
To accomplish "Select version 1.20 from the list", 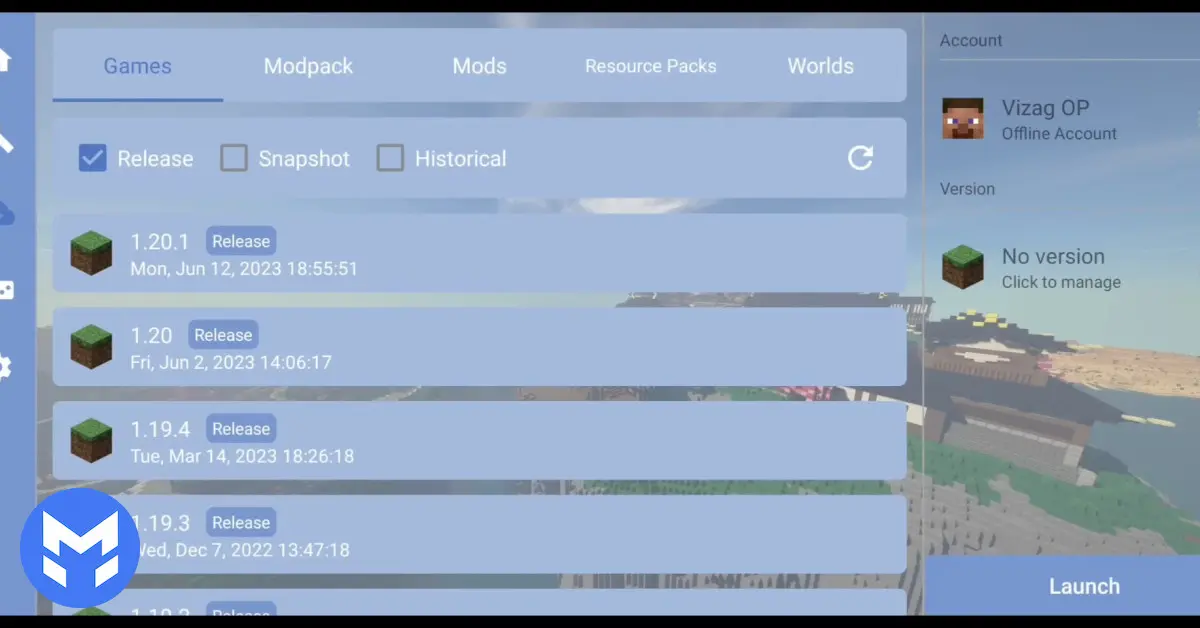I will [x=479, y=347].
